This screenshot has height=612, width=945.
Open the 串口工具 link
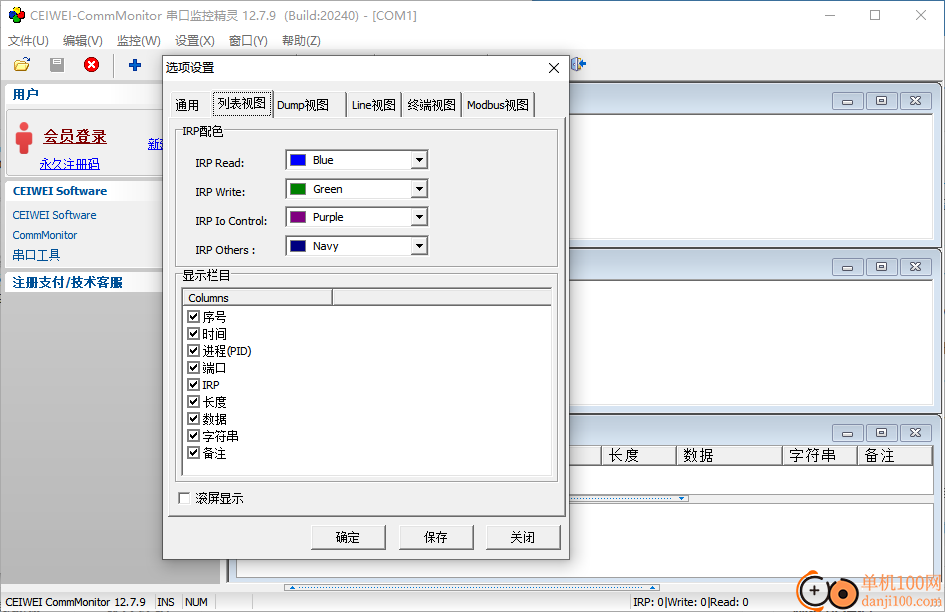[x=36, y=255]
